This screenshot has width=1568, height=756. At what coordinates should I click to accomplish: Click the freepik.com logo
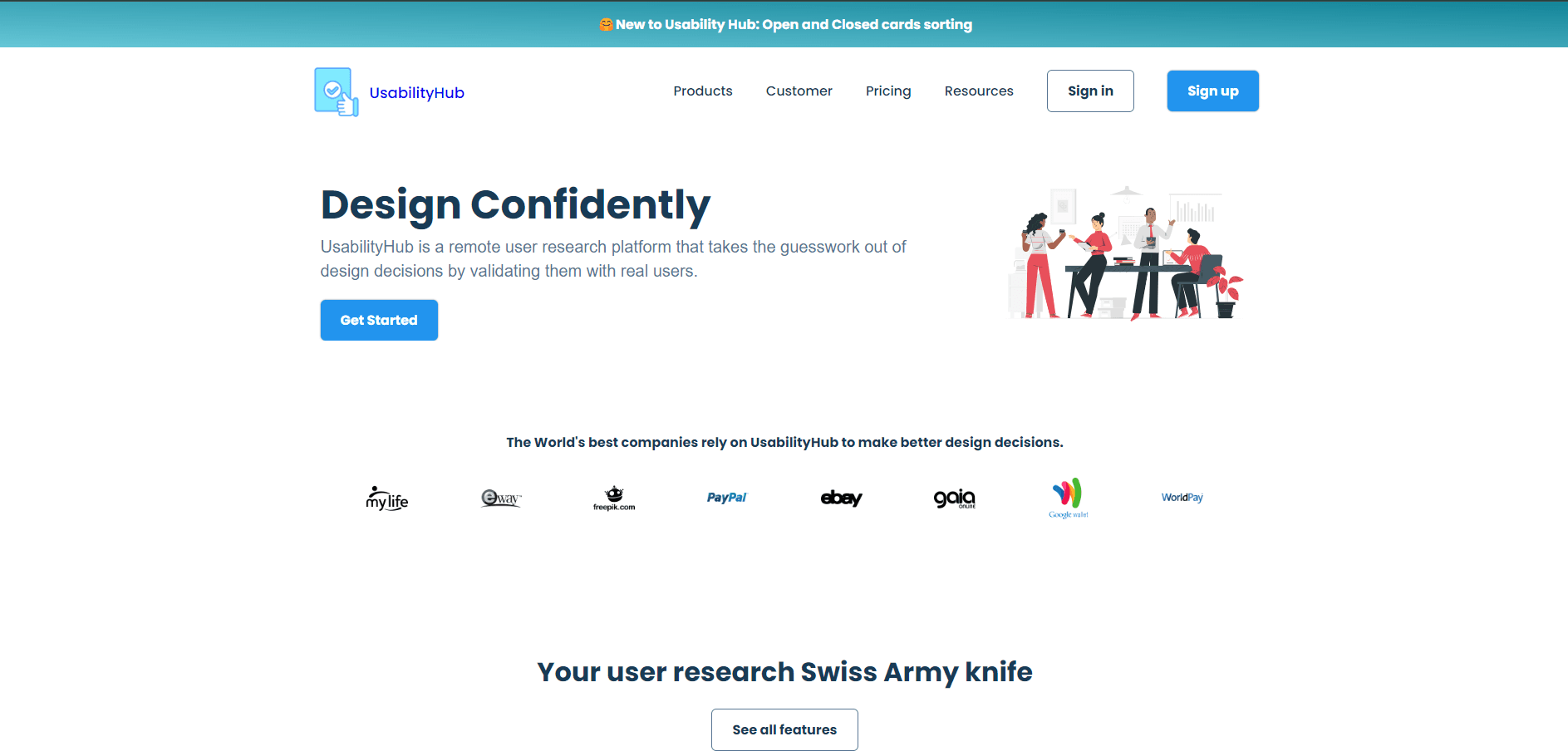click(614, 498)
